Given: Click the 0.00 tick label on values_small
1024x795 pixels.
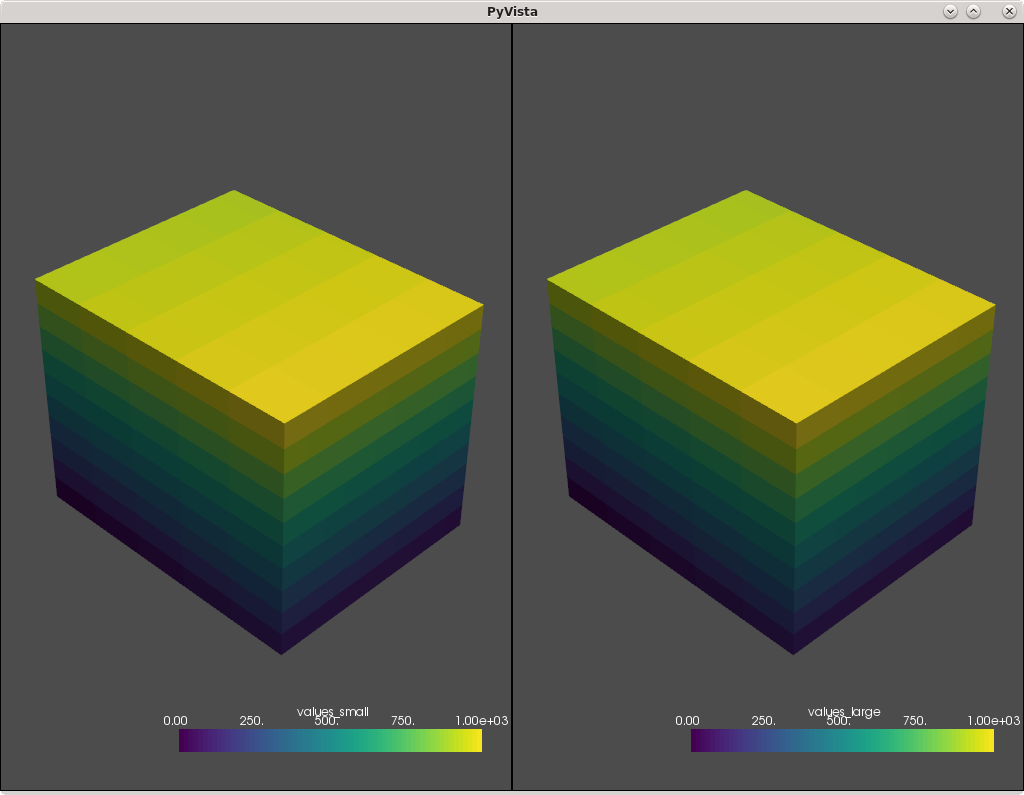Looking at the screenshot, I should coord(175,720).
